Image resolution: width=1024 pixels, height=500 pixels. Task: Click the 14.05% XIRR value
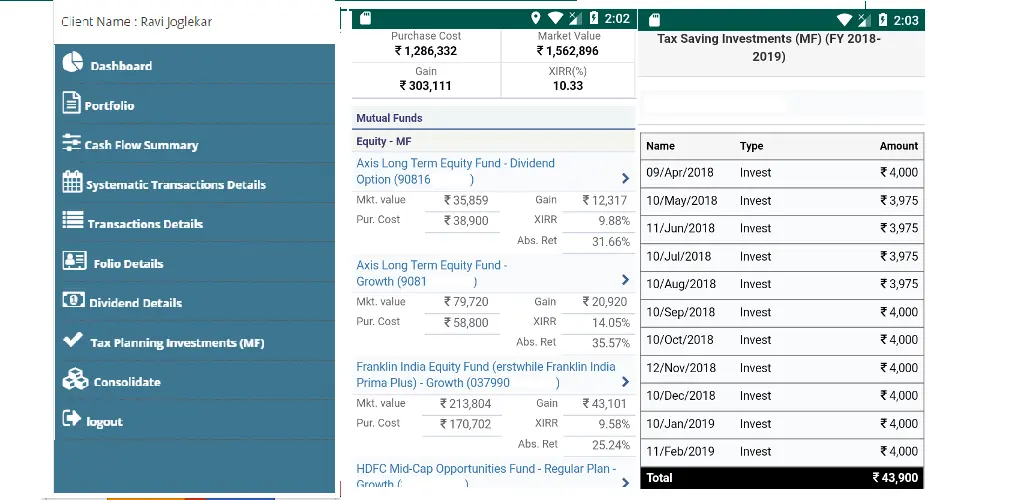(614, 322)
